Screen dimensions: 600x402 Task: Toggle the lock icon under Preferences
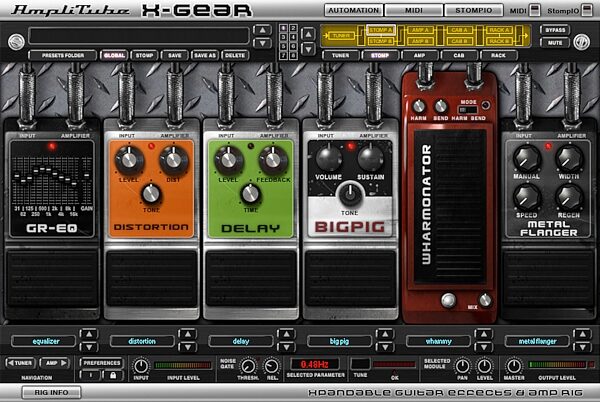(112, 375)
